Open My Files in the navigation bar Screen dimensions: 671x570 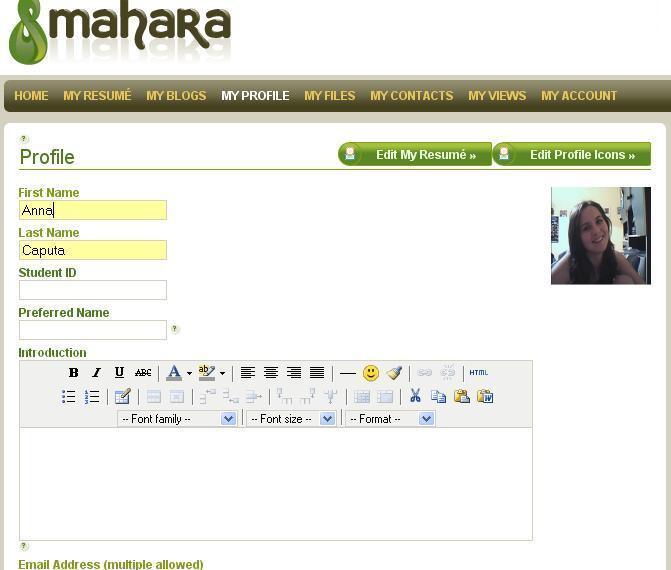click(x=330, y=96)
